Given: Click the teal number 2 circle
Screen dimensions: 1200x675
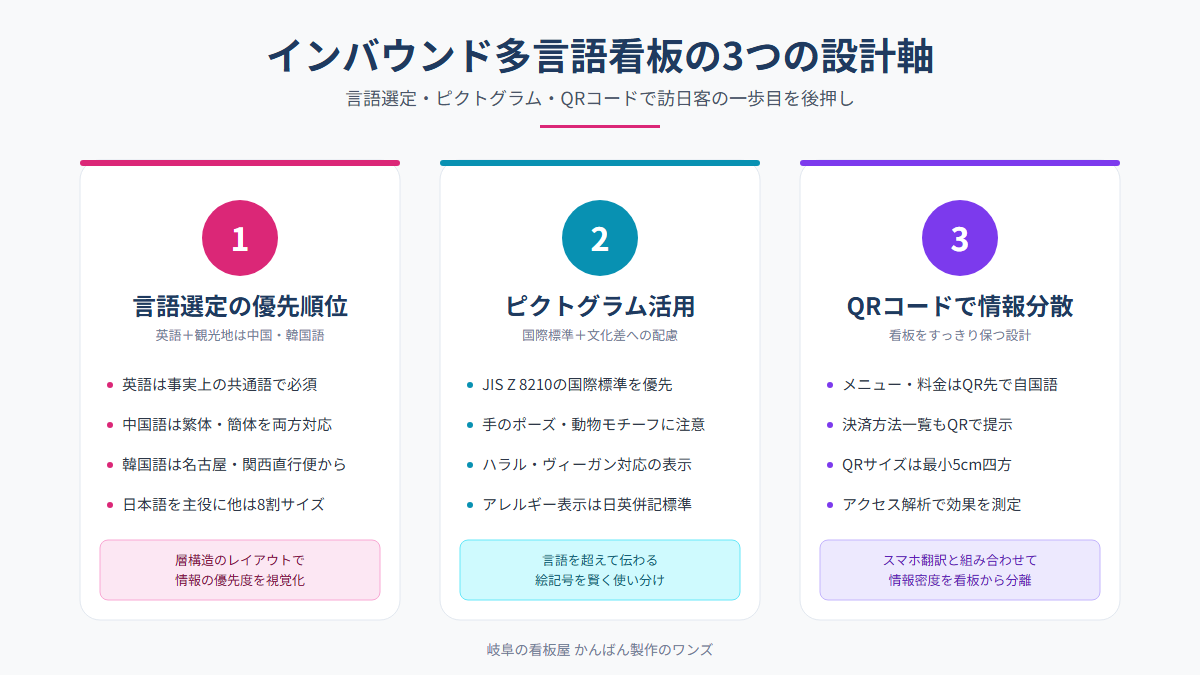Looking at the screenshot, I should pyautogui.click(x=600, y=238).
